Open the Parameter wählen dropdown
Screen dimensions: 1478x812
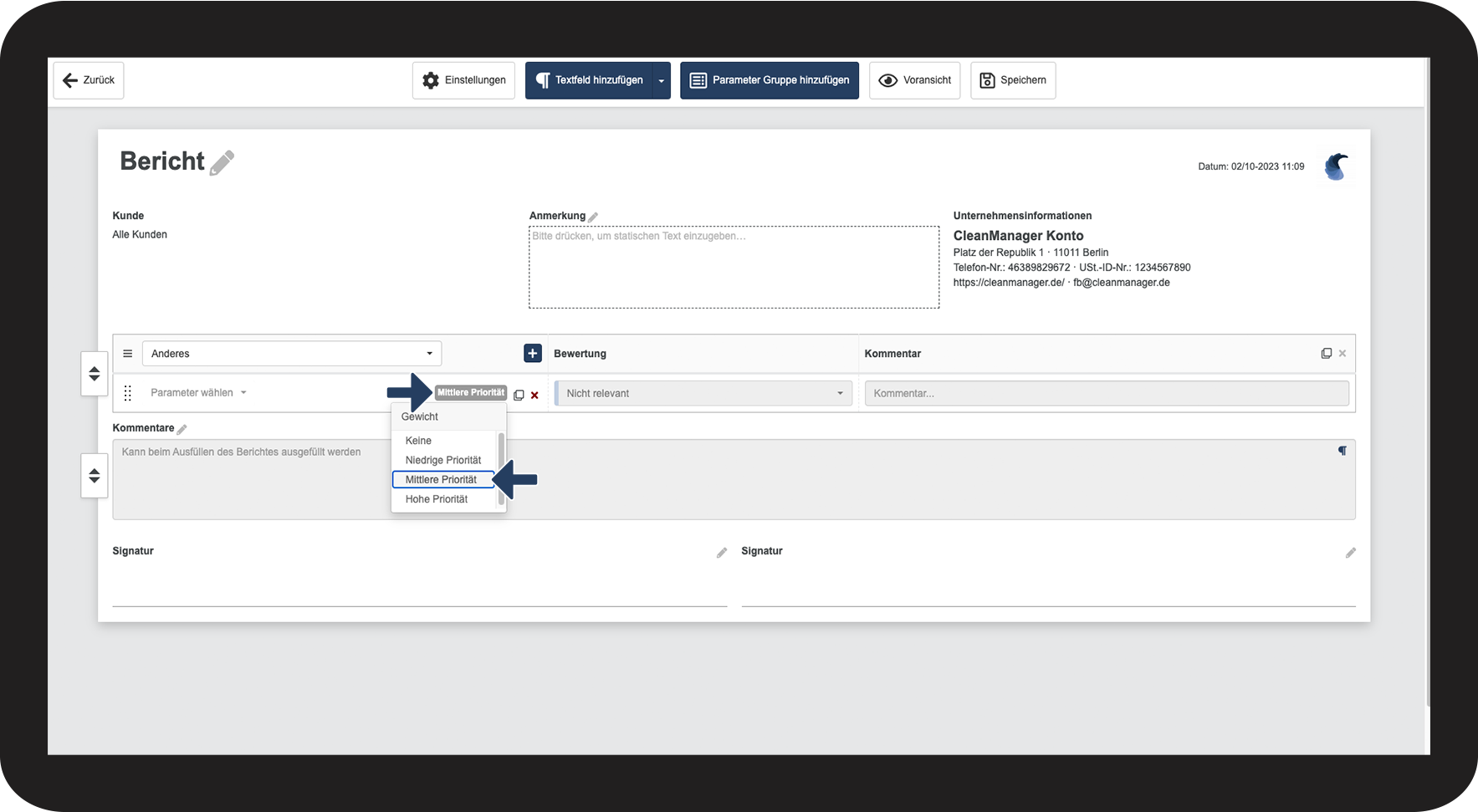[198, 393]
